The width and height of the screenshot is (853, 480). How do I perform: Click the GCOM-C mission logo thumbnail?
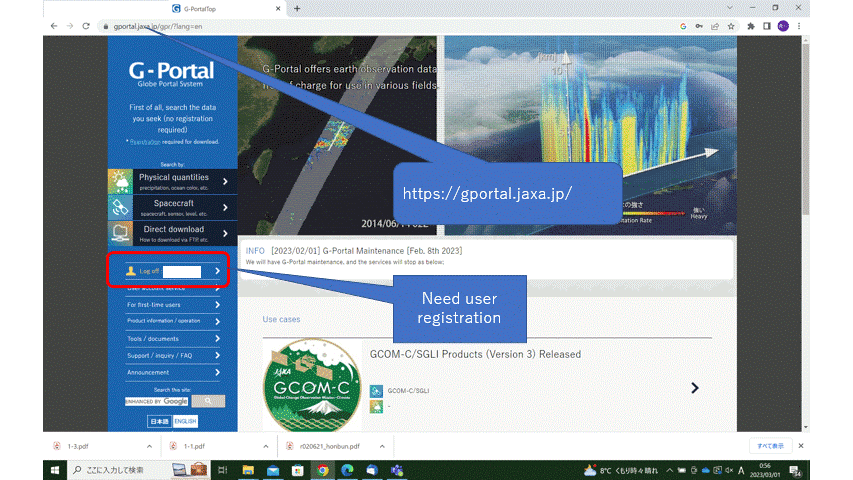tap(312, 385)
